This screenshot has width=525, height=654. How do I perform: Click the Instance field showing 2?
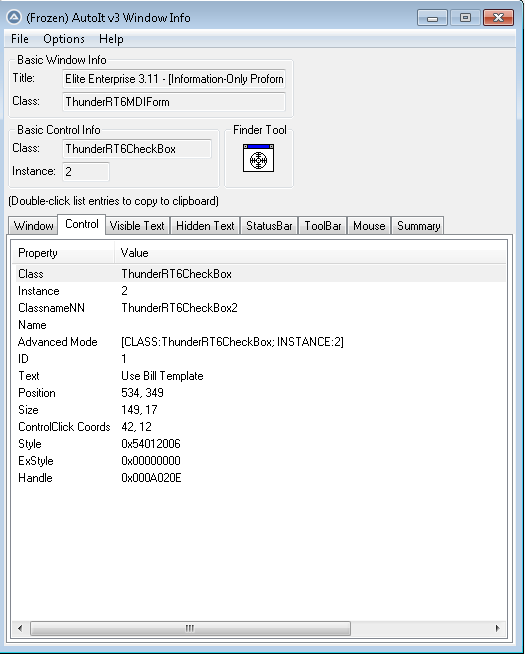(x=86, y=172)
